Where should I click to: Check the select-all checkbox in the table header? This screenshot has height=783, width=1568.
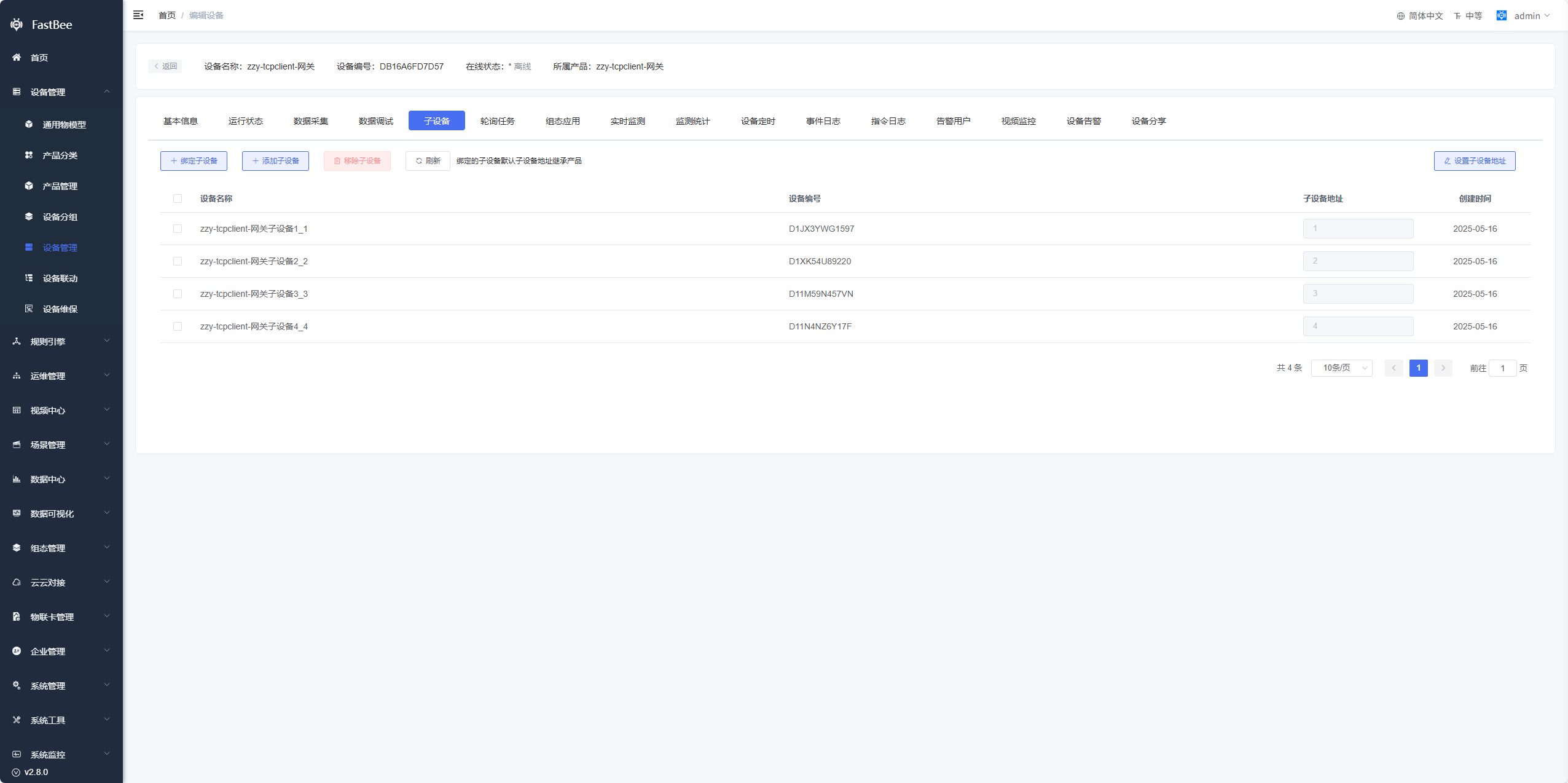(178, 199)
